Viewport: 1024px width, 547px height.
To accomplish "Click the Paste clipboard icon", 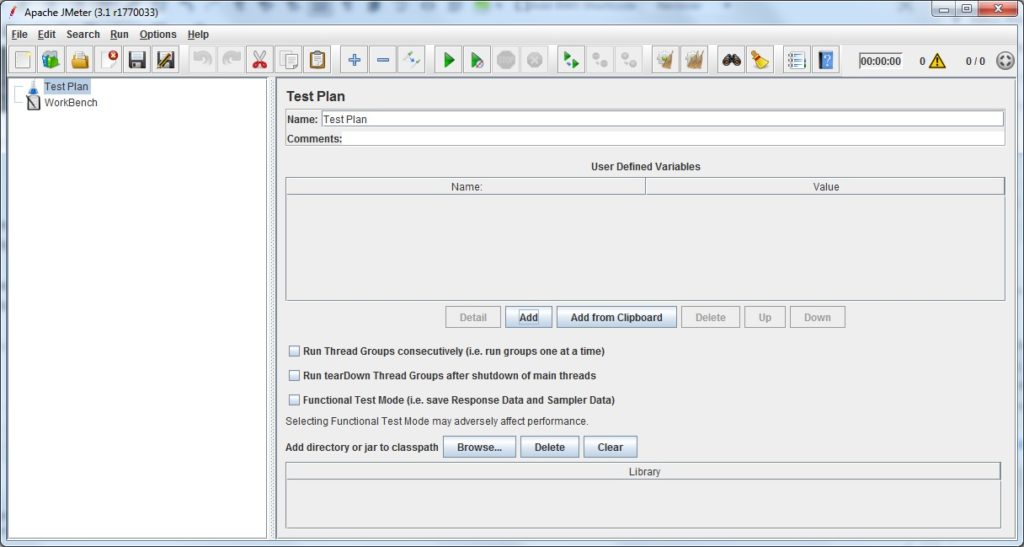I will tap(317, 61).
